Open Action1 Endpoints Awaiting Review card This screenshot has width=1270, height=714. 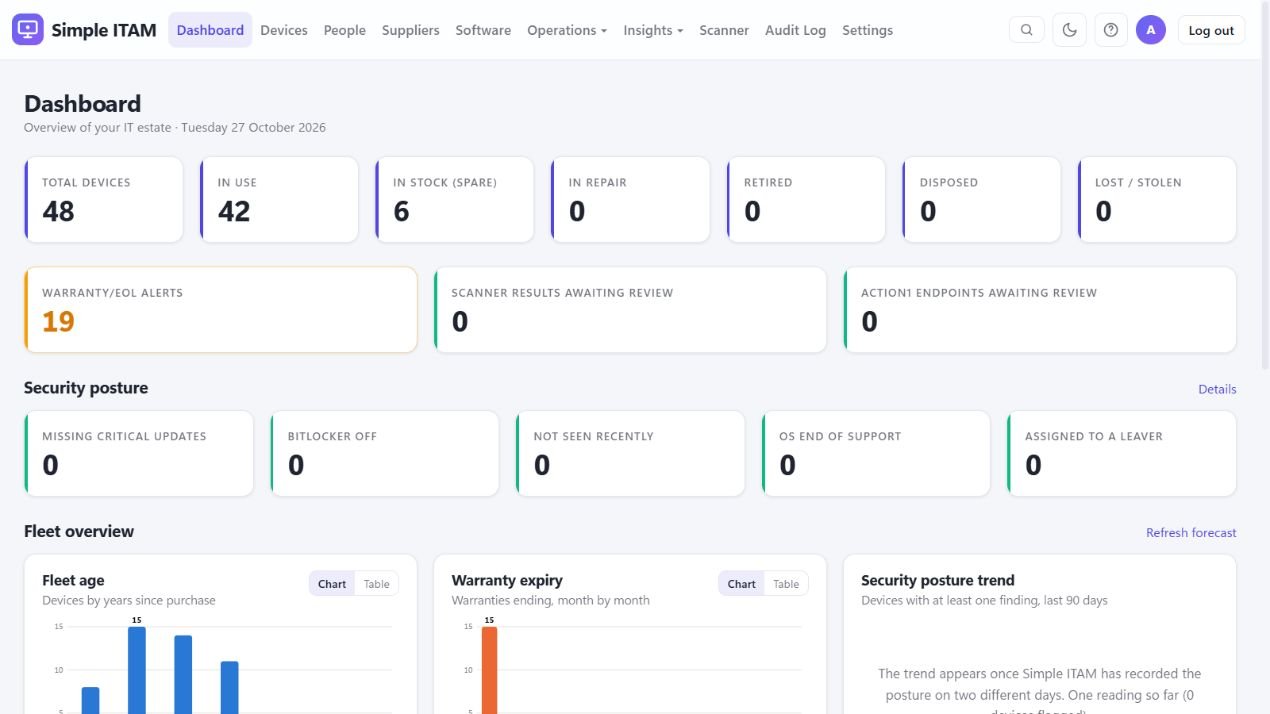point(1040,309)
